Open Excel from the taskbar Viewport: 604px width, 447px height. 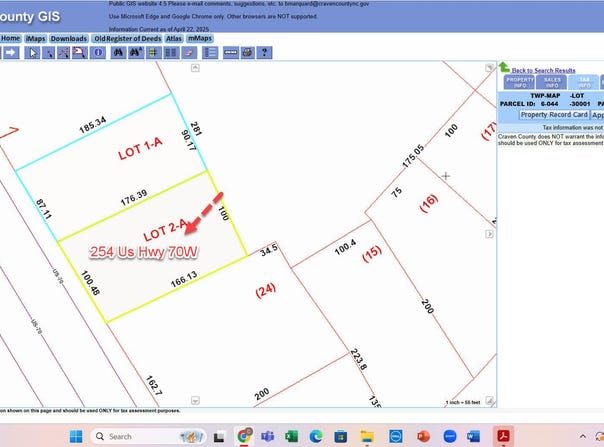click(x=292, y=436)
